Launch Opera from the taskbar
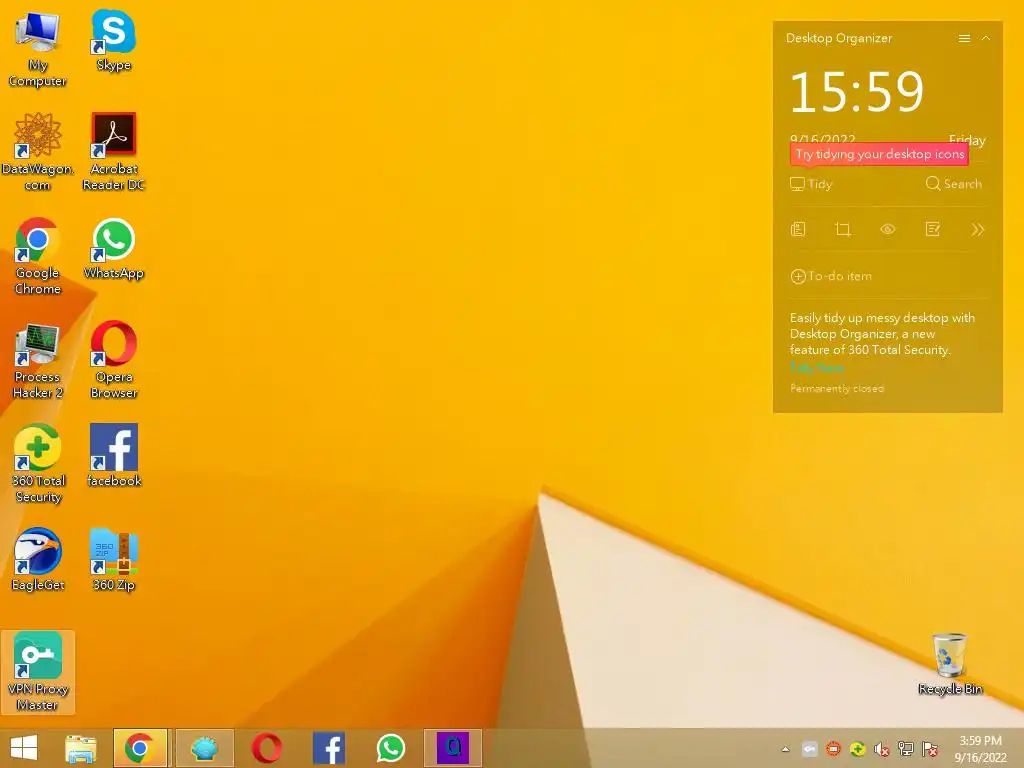The height and width of the screenshot is (768, 1024). tap(267, 748)
